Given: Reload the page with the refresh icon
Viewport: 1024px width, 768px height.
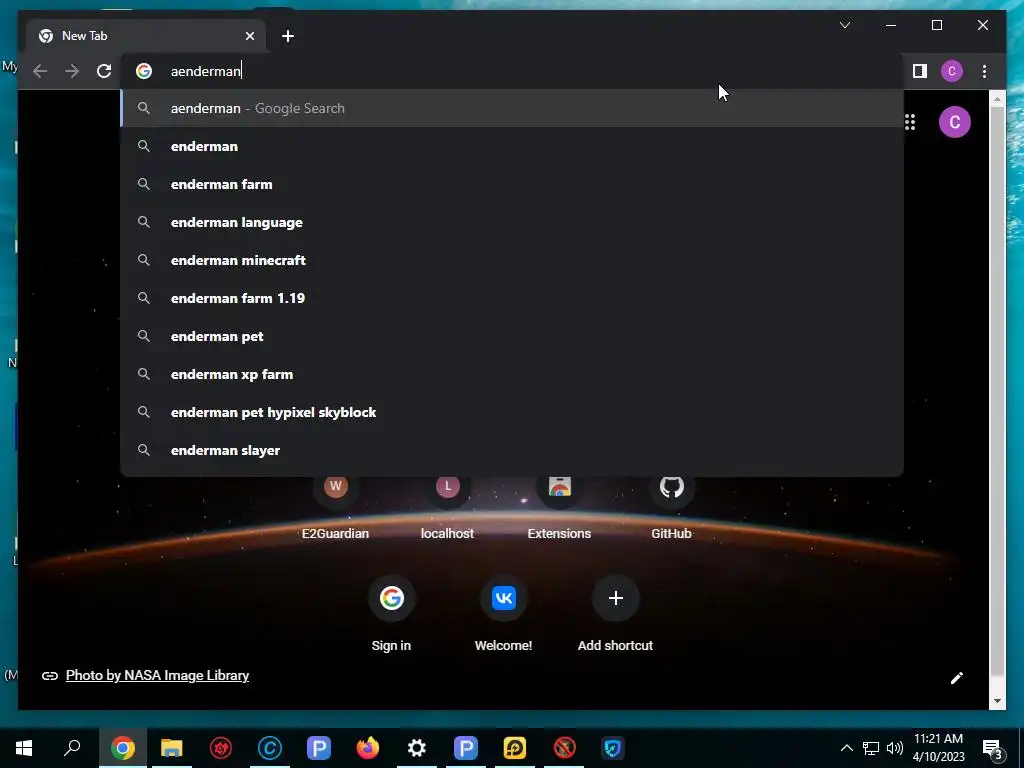Looking at the screenshot, I should (x=104, y=71).
